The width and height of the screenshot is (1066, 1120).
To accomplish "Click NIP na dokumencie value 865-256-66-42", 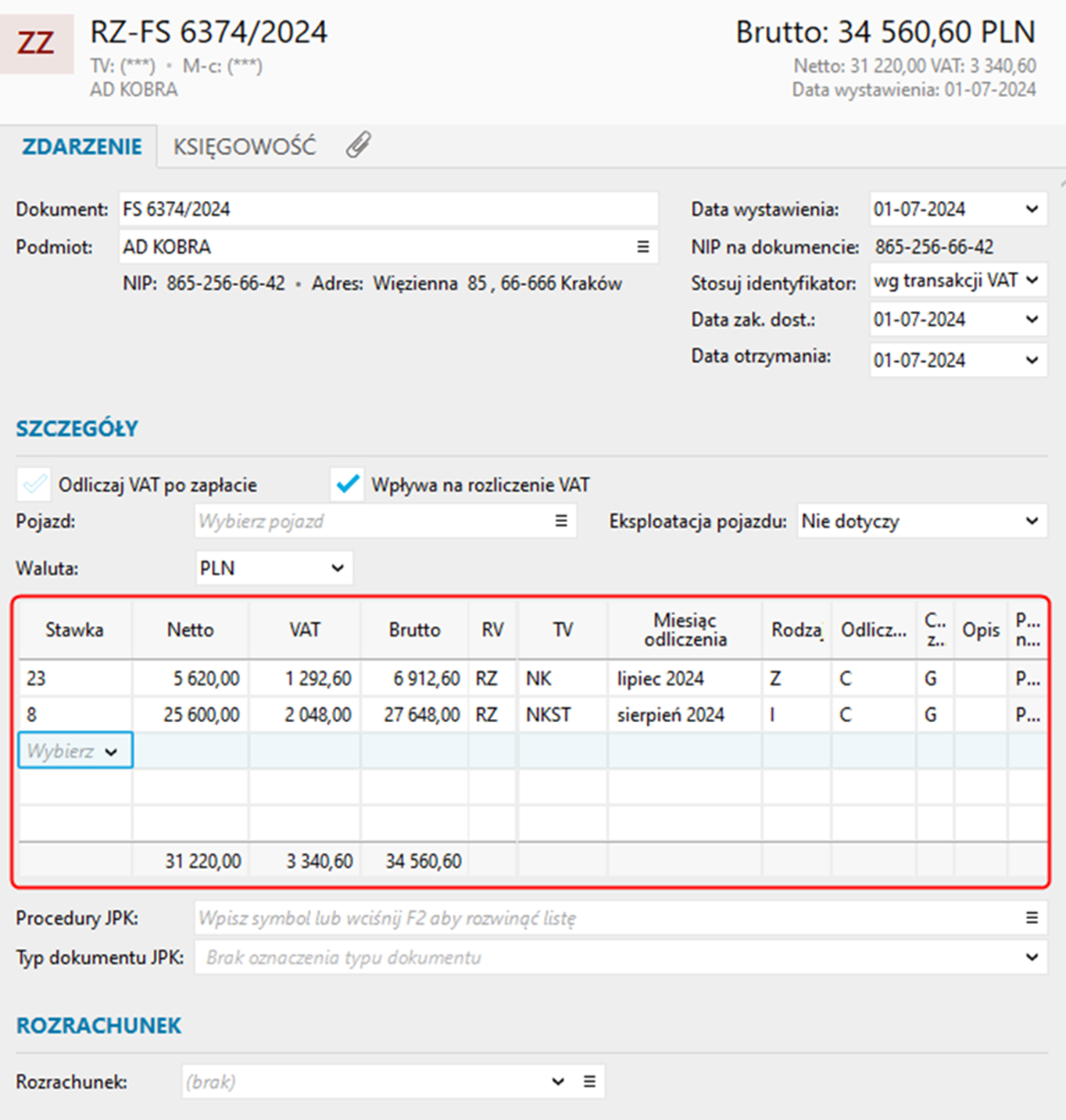I will click(934, 247).
